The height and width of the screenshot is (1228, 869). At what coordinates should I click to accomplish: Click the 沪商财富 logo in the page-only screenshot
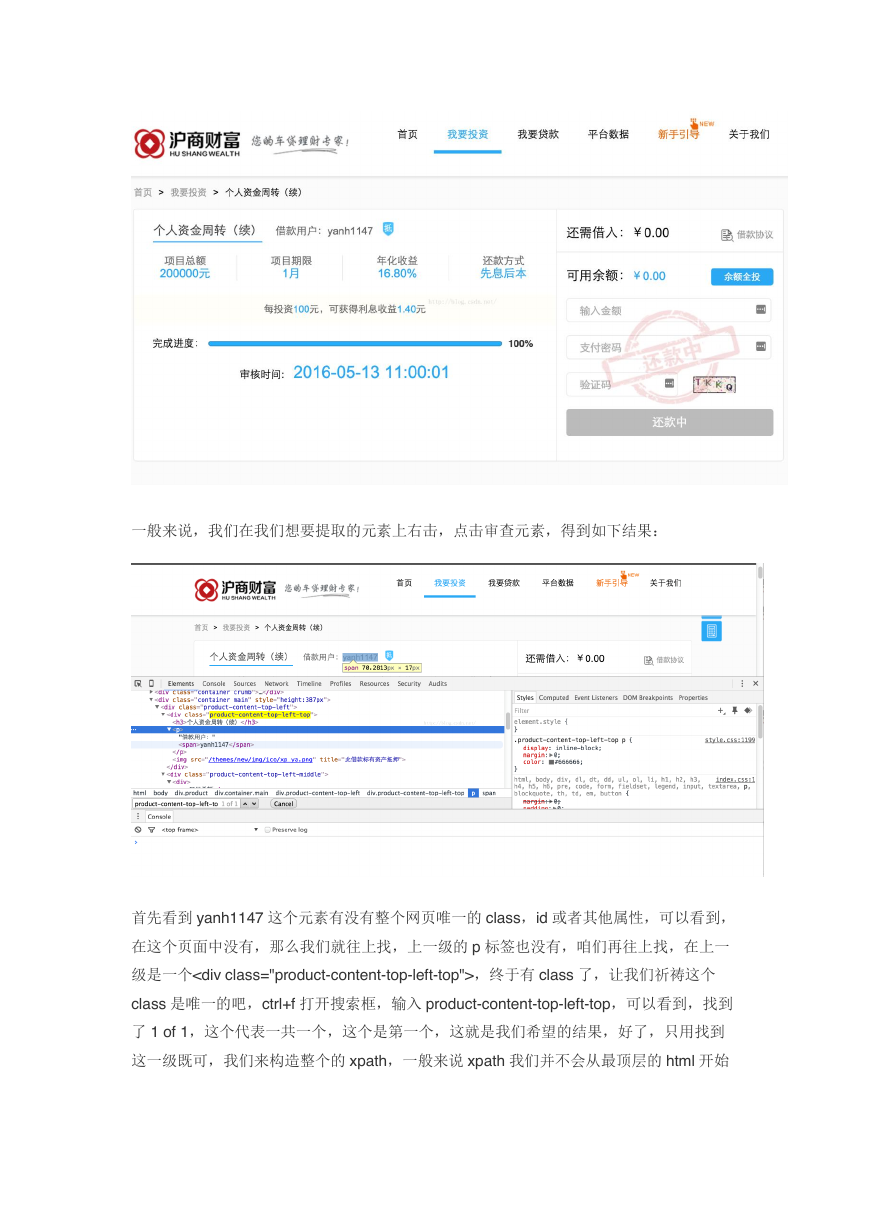188,143
